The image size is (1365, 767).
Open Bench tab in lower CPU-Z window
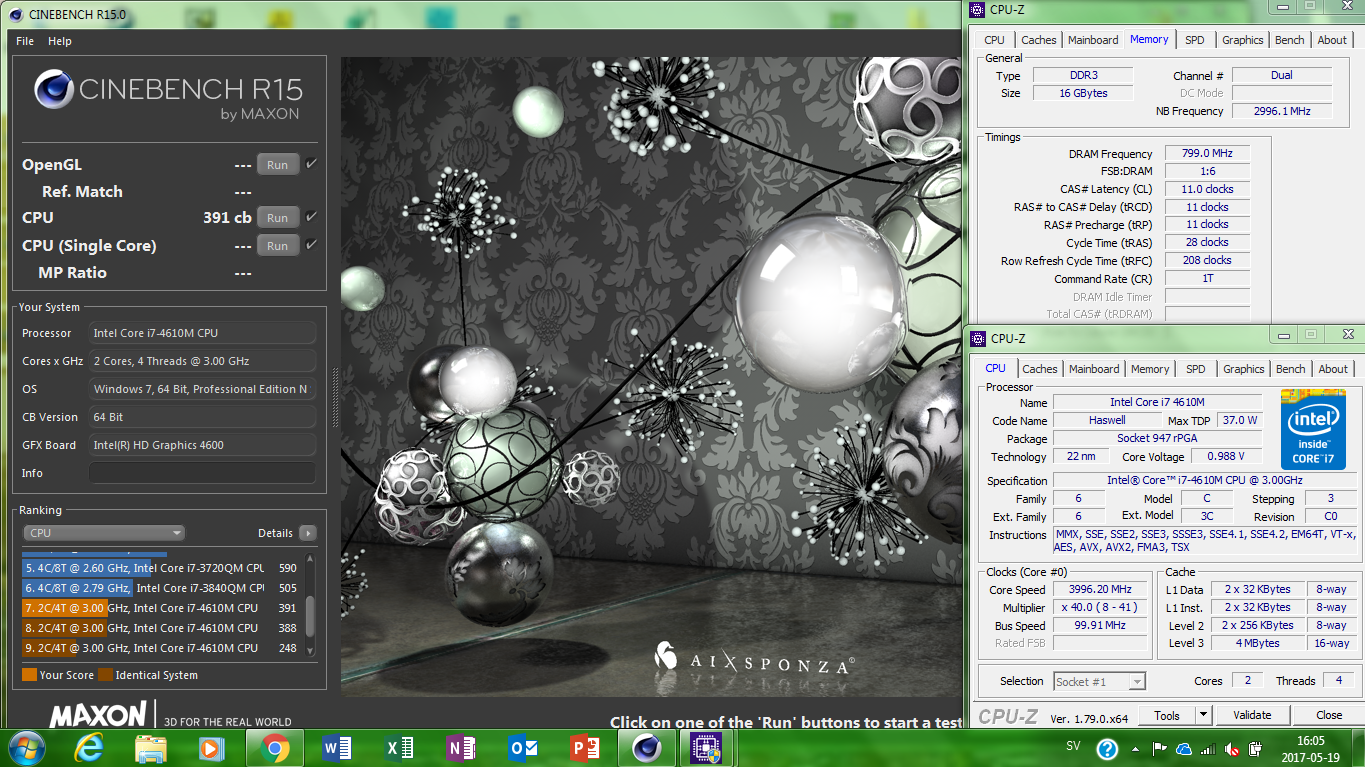pyautogui.click(x=1291, y=369)
